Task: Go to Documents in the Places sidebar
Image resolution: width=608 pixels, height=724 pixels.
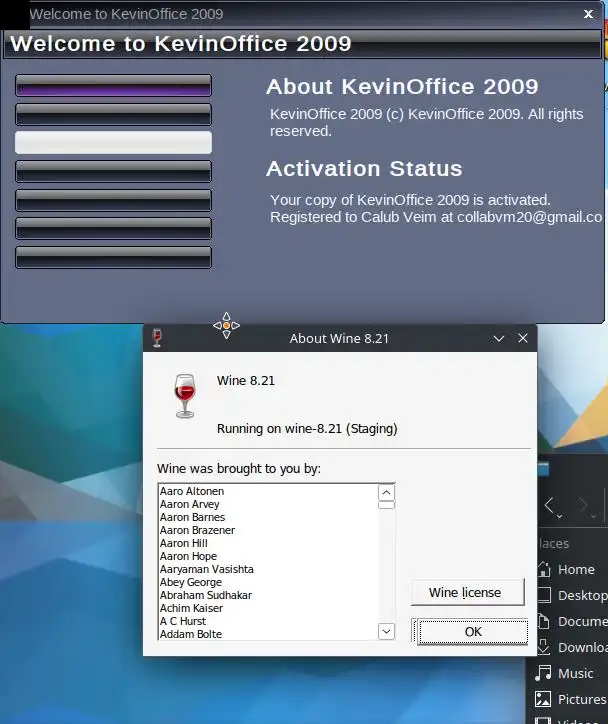Action: pos(572,621)
